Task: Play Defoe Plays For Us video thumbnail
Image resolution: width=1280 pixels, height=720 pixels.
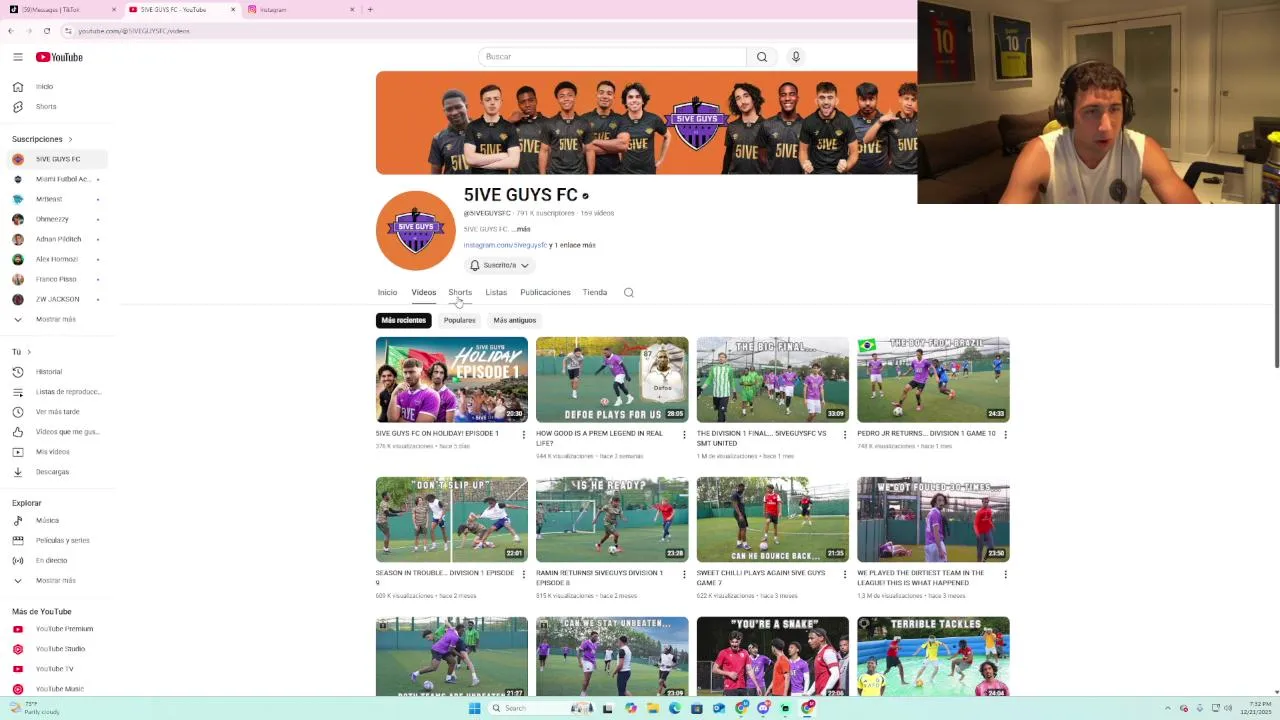Action: 612,380
